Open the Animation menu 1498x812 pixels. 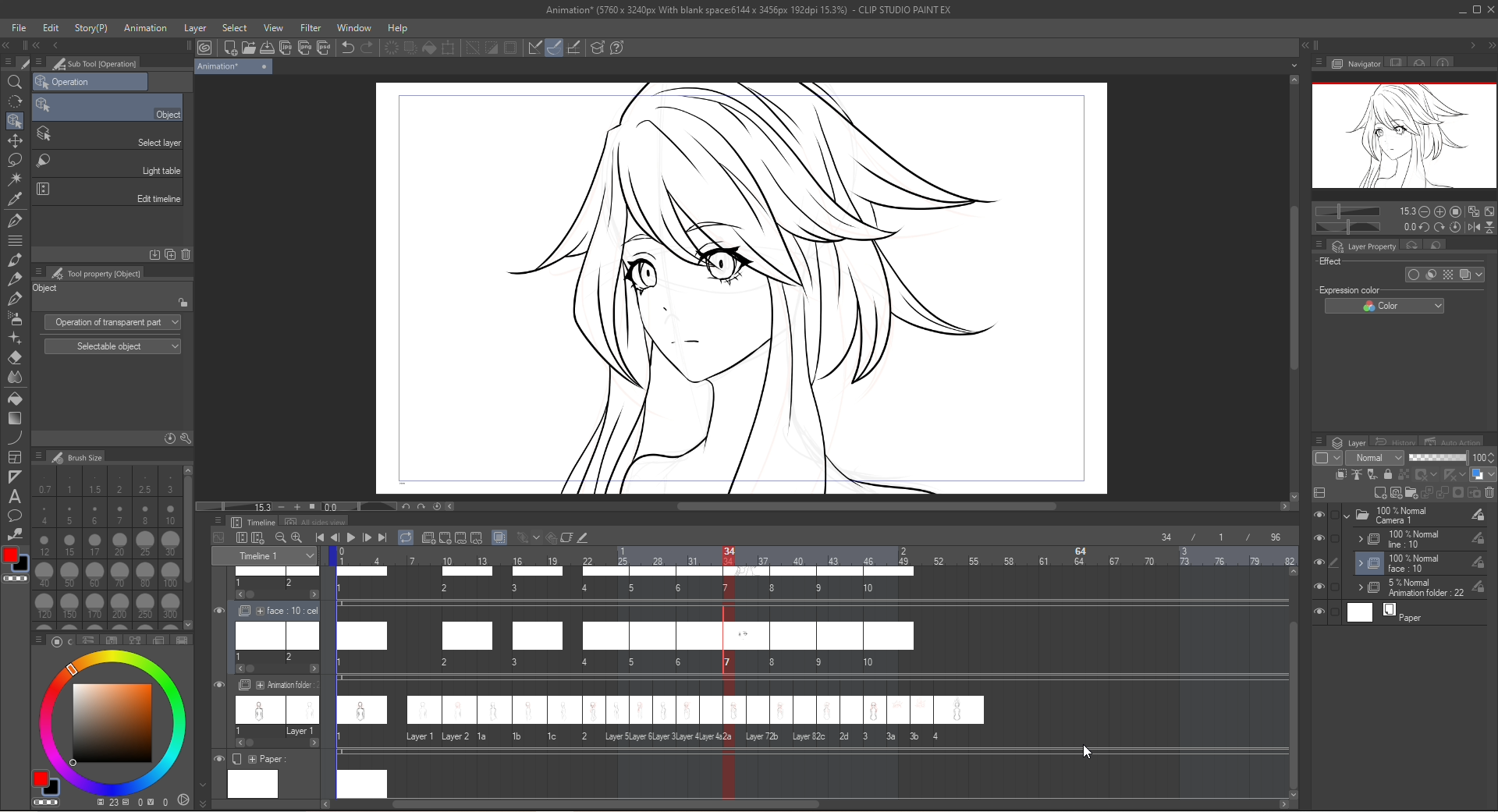[145, 28]
